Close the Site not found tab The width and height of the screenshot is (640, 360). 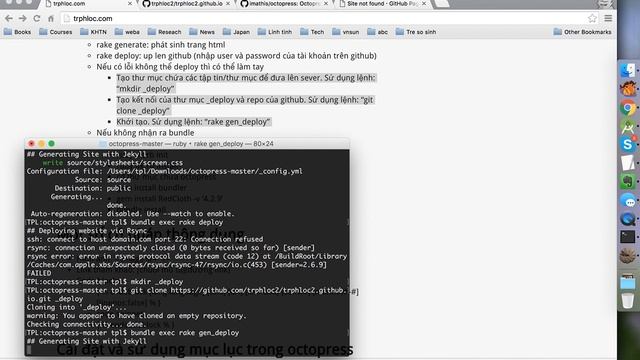424,4
